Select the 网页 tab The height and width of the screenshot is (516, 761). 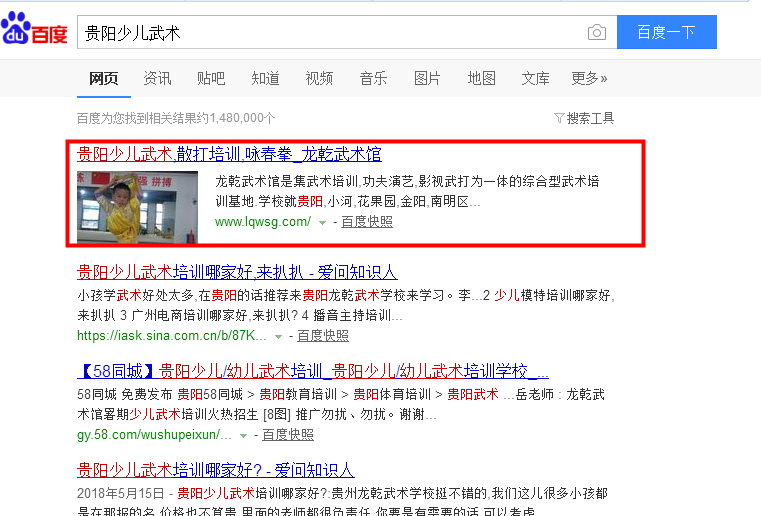click(x=103, y=78)
